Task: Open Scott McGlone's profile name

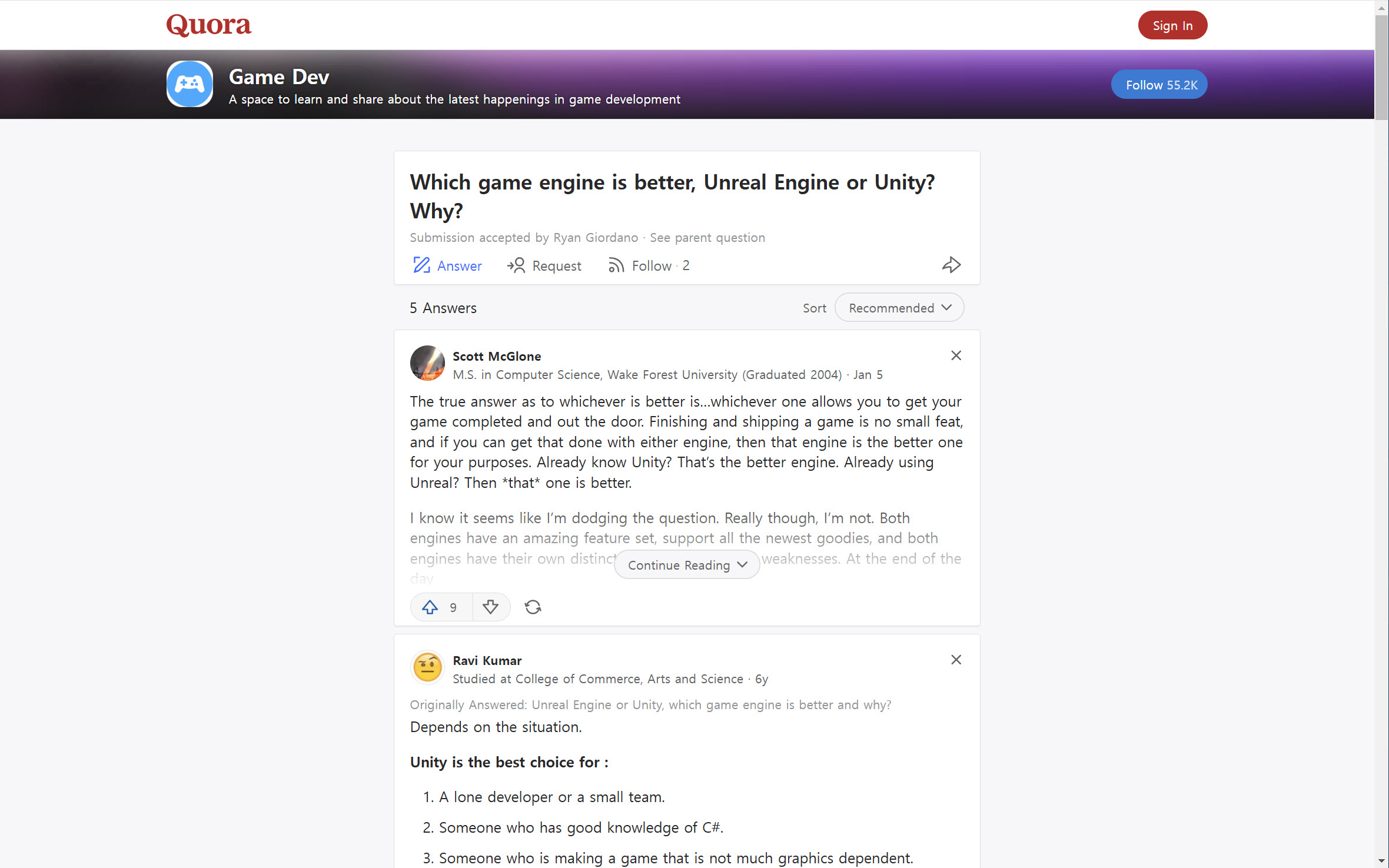Action: pos(496,357)
